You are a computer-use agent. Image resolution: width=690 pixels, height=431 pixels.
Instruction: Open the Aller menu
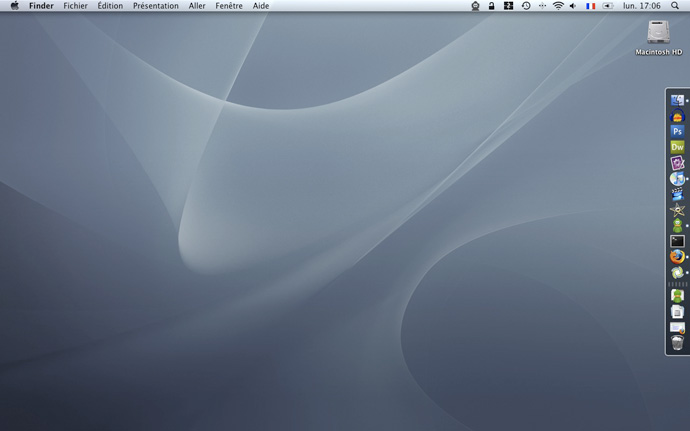pos(197,6)
